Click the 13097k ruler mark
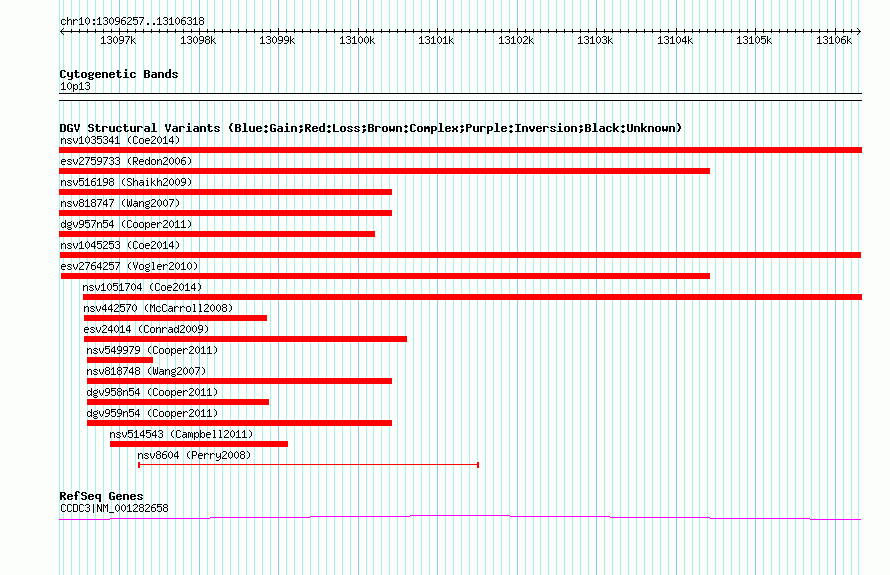 pyautogui.click(x=118, y=40)
